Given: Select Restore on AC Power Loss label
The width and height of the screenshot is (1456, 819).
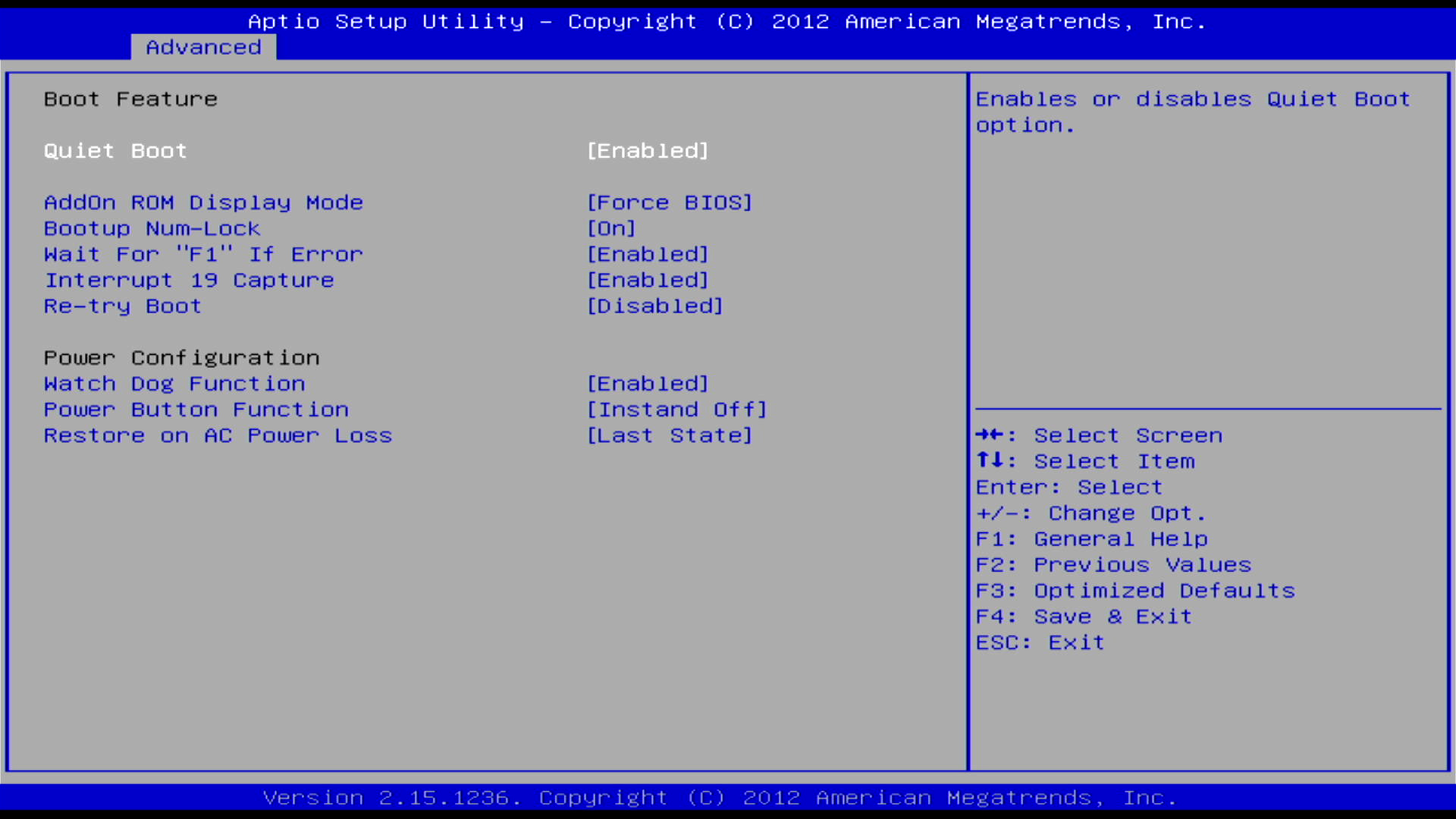Looking at the screenshot, I should click(218, 435).
